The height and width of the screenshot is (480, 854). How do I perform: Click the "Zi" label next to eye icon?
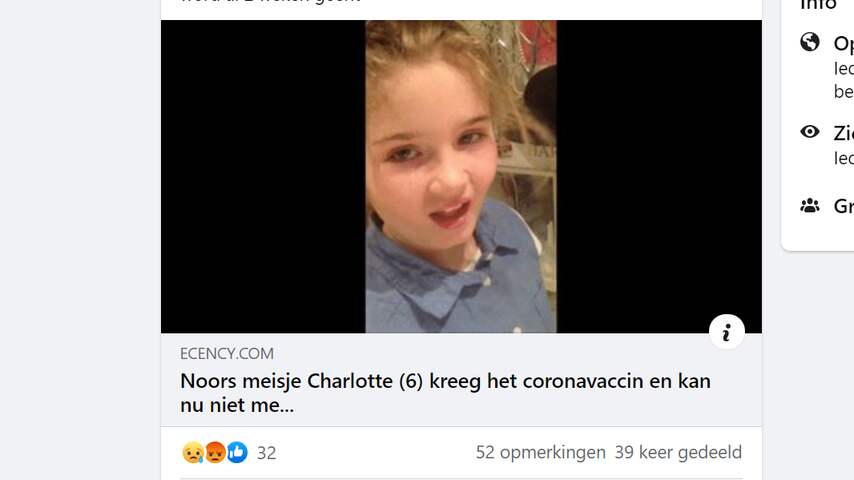pos(843,133)
